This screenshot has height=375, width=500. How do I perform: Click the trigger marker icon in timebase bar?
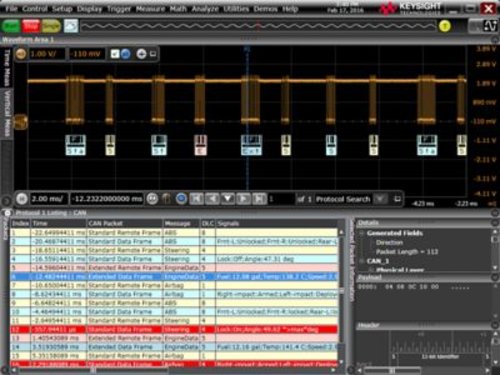(166, 199)
